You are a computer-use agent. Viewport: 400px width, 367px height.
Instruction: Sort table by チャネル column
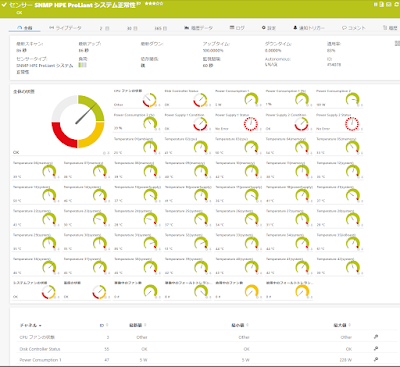click(30, 325)
